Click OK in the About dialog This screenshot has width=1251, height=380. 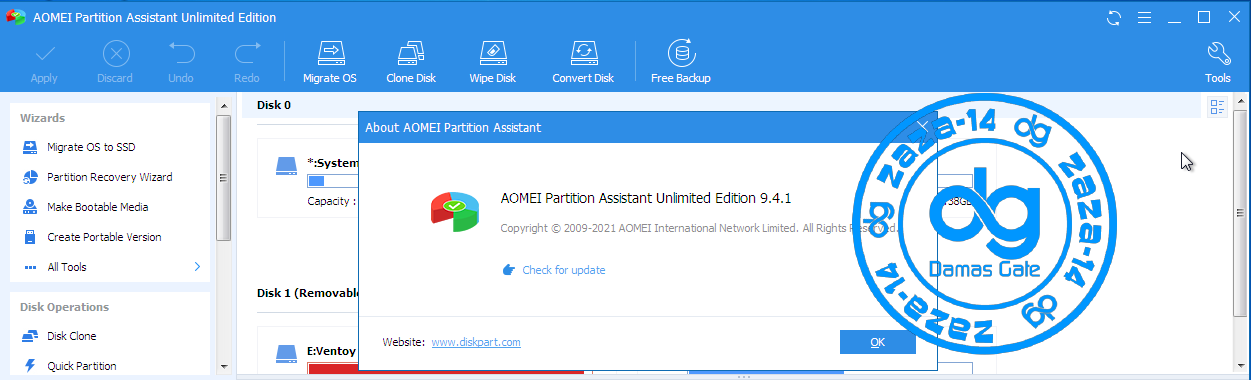click(x=877, y=342)
